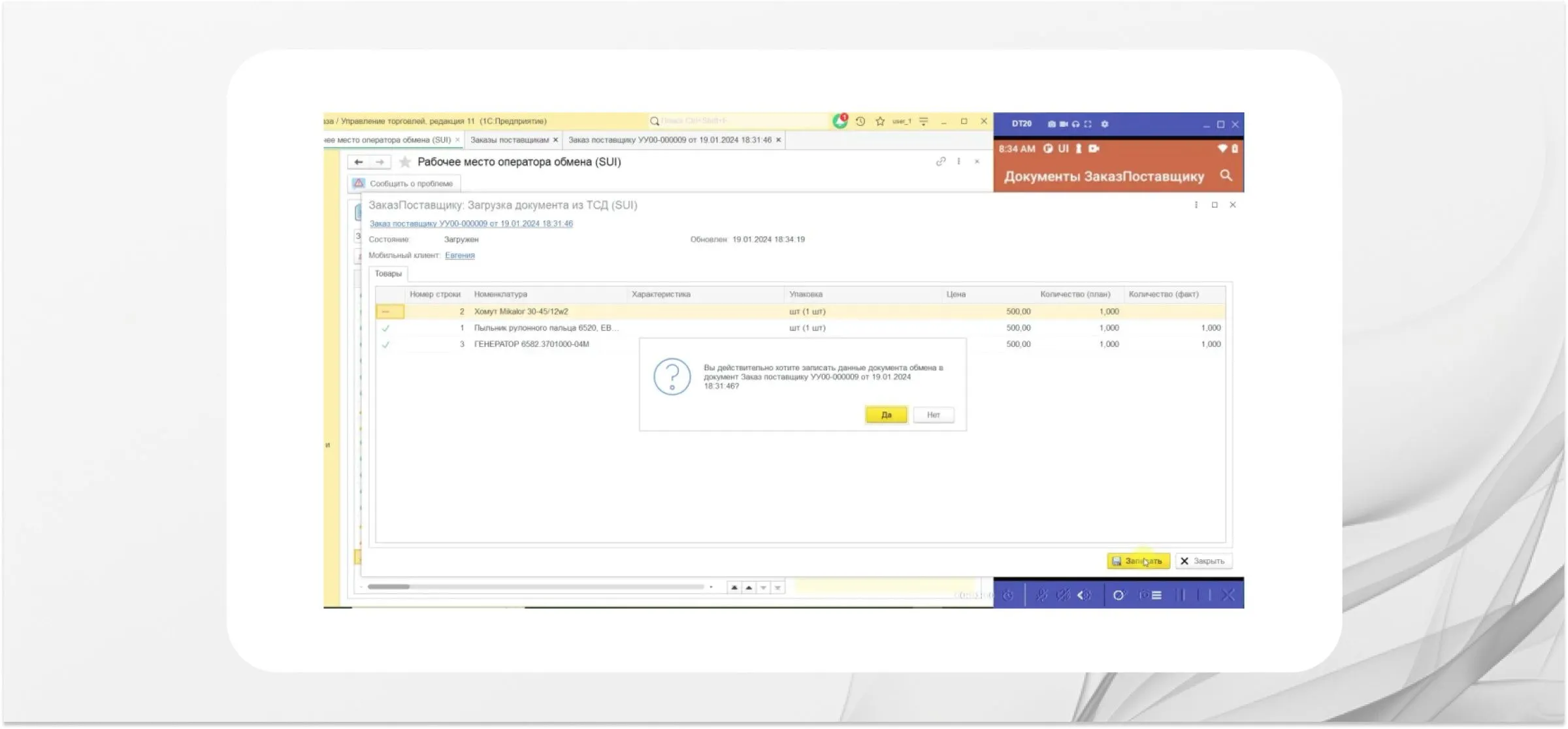Viewport: 1568px width, 729px height.
Task: Toggle speaker sound in recorder bar
Action: 1085,595
